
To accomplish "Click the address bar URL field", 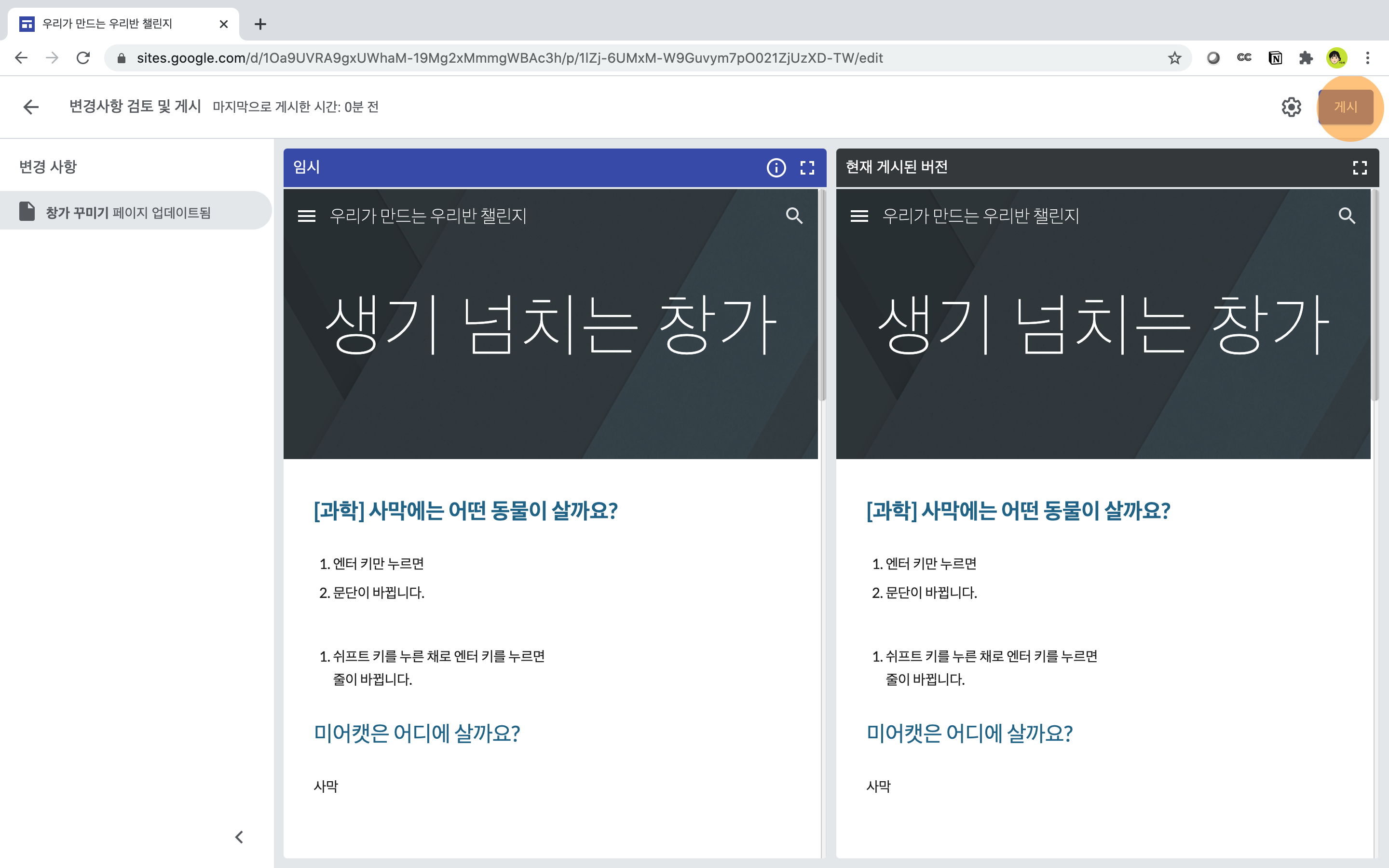I will tap(509, 58).
